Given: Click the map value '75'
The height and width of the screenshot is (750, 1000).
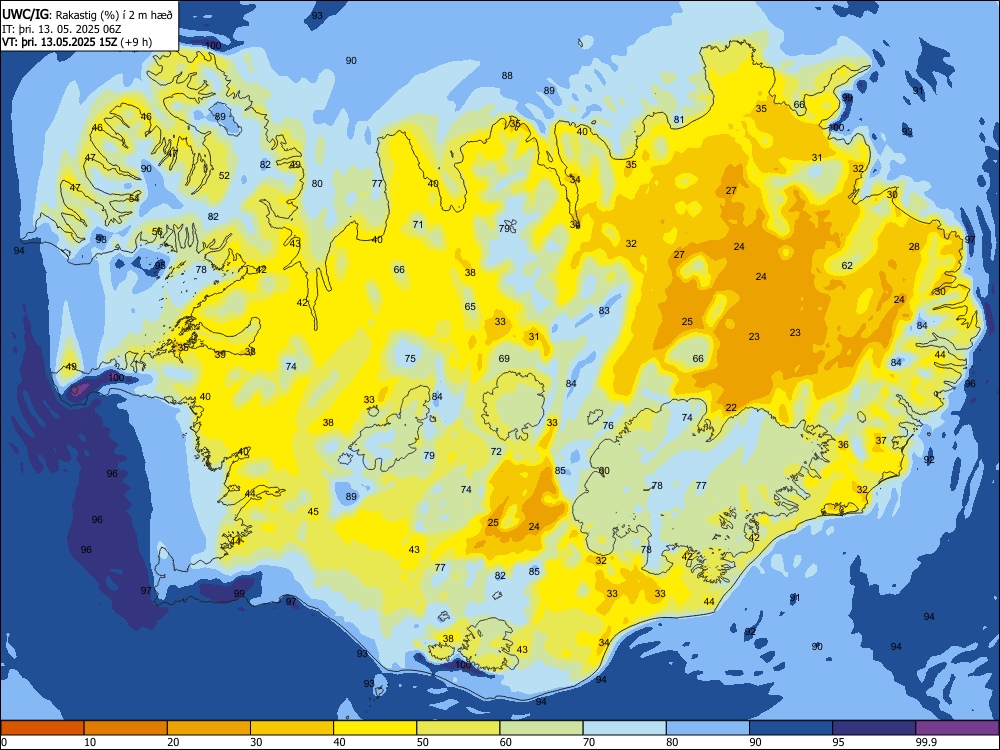Looking at the screenshot, I should [x=410, y=358].
